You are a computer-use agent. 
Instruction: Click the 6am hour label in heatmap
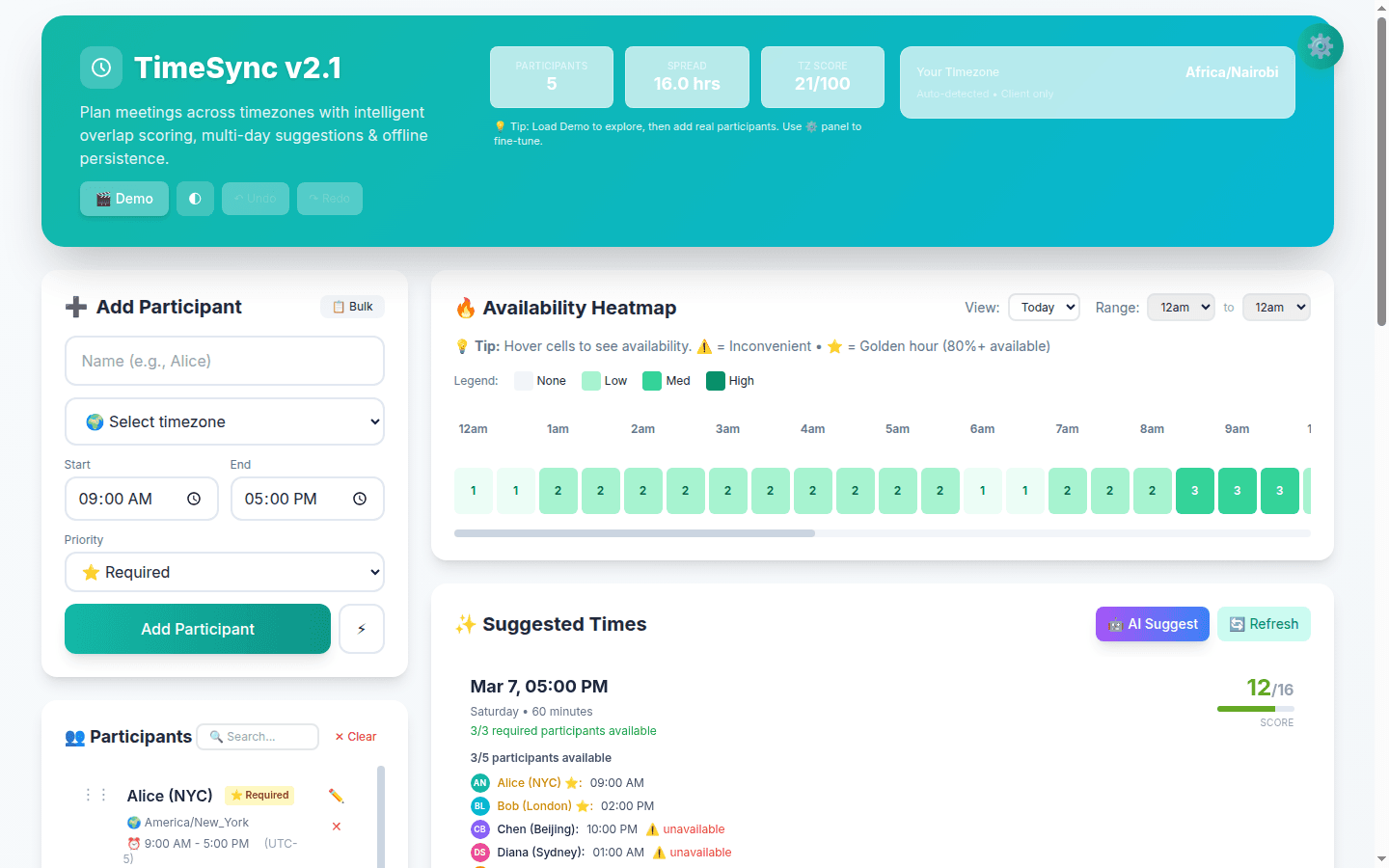pyautogui.click(x=982, y=429)
